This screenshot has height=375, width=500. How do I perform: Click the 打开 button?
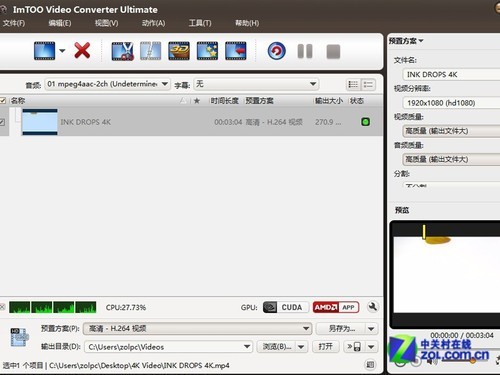325,347
